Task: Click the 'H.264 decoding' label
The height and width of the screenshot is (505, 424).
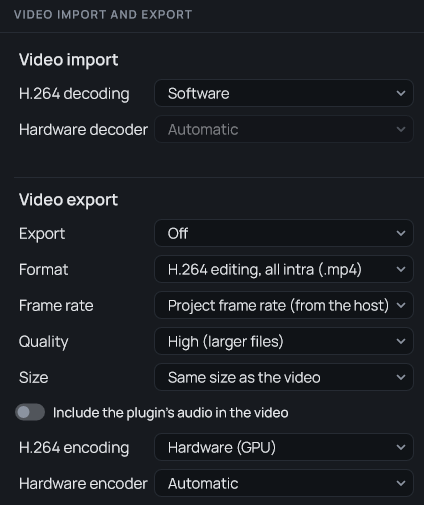Action: [x=74, y=93]
